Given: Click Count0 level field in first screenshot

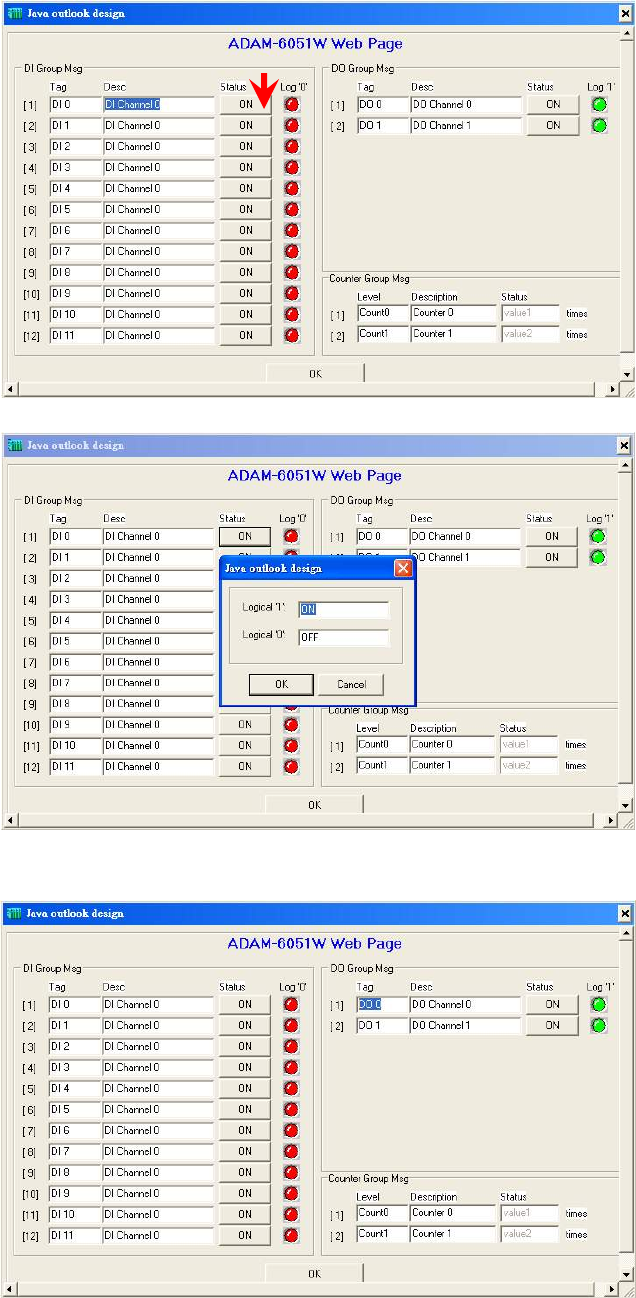Looking at the screenshot, I should pyautogui.click(x=383, y=313).
